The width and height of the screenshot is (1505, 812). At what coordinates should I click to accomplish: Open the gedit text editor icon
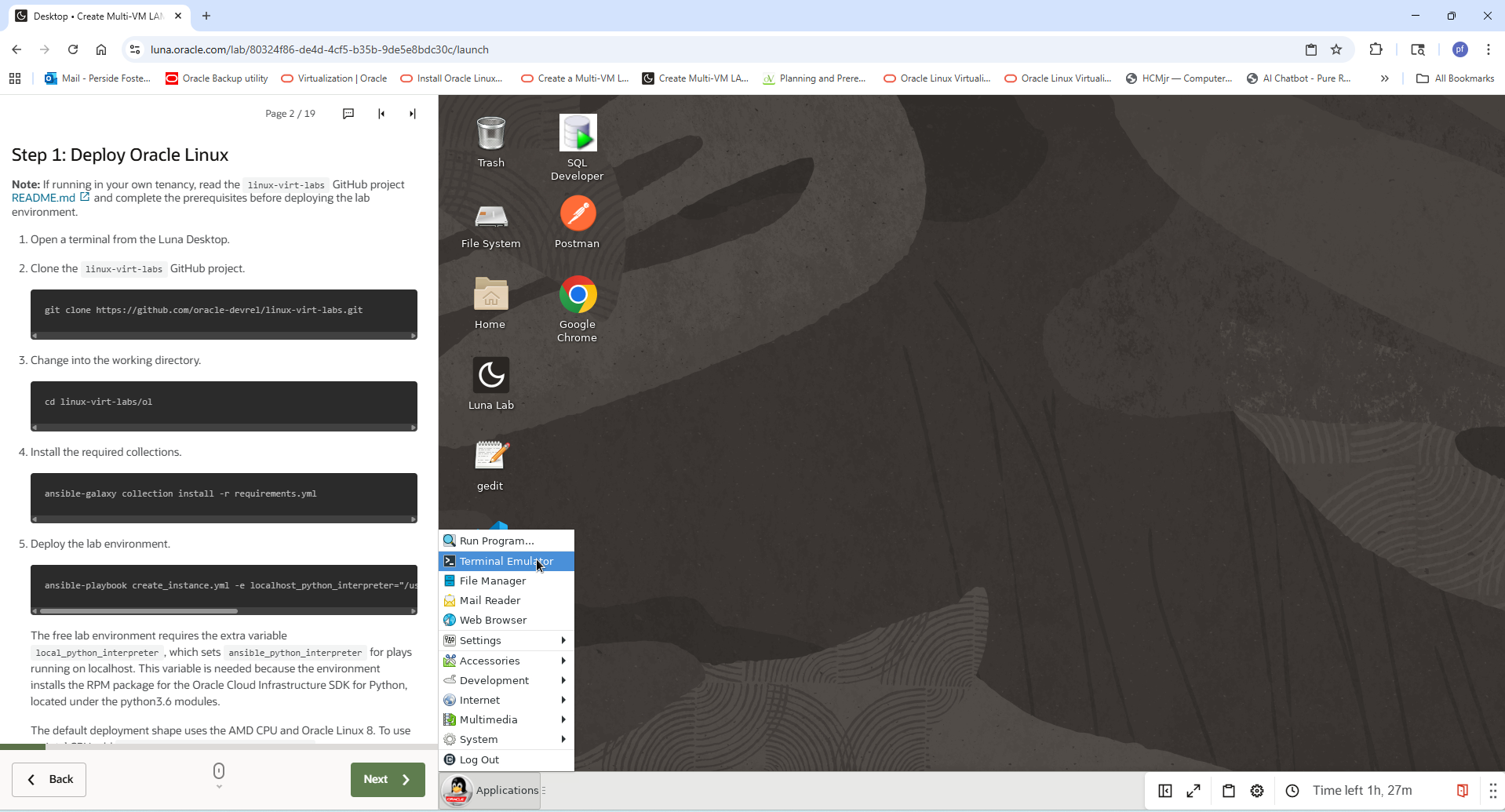click(491, 457)
